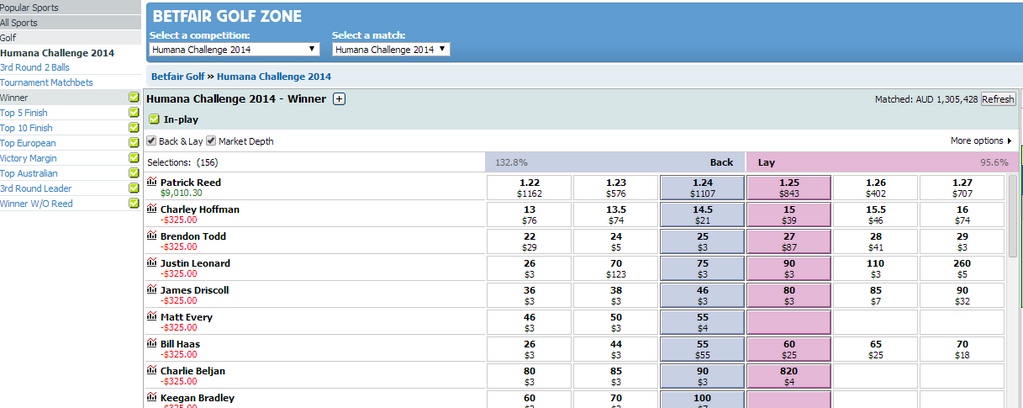Open the chart icon beside Bill Haas
The width and height of the screenshot is (1023, 408).
tap(151, 345)
